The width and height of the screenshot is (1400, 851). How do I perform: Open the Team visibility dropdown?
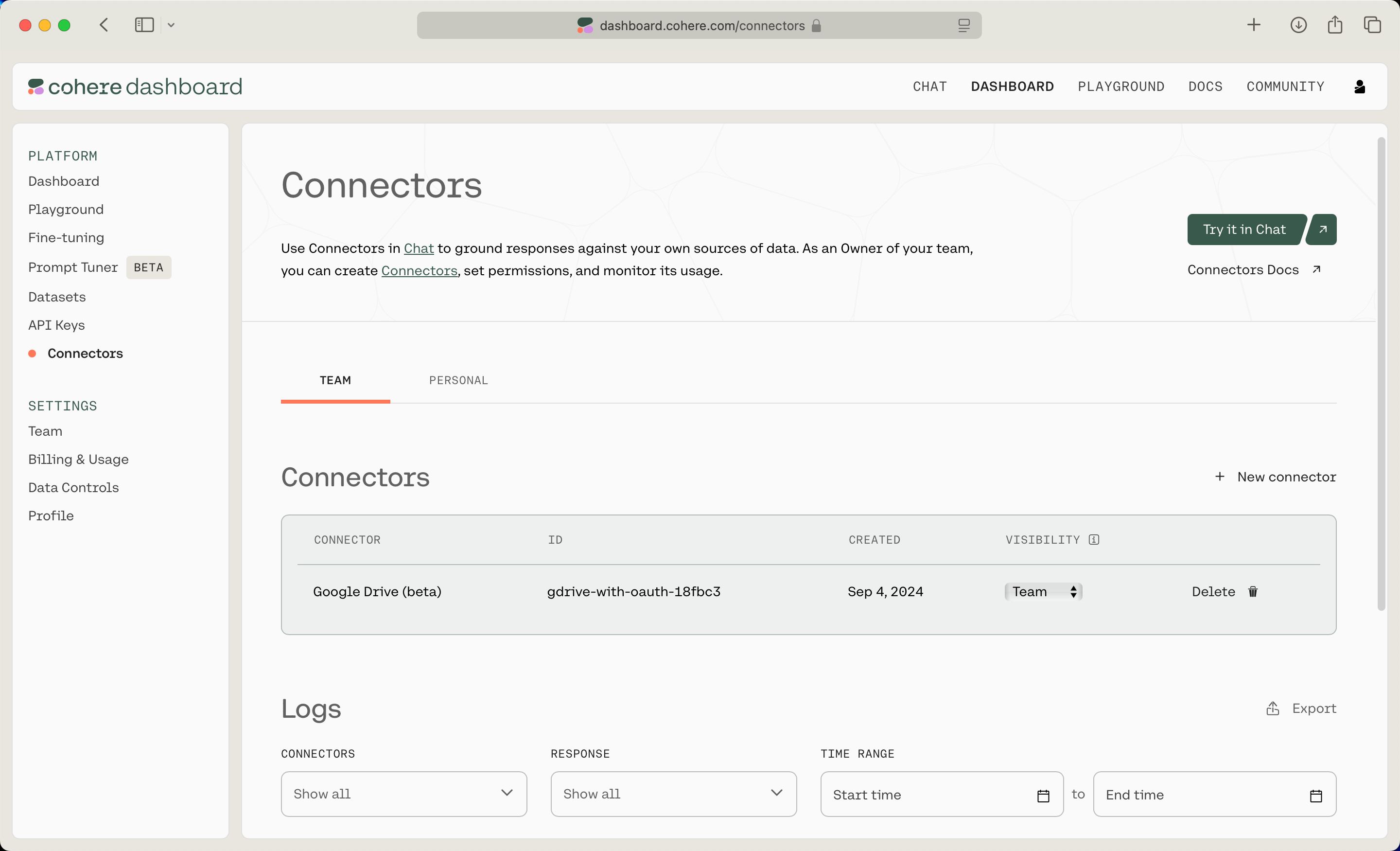[1043, 592]
